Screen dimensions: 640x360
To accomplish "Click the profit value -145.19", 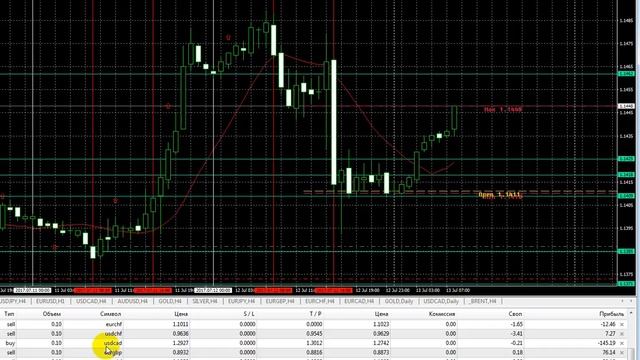I will (x=606, y=343).
